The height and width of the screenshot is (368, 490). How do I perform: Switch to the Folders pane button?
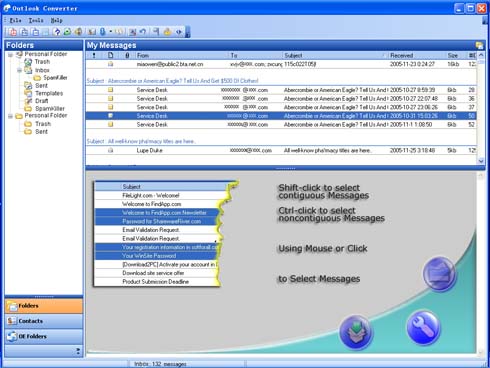click(x=44, y=306)
